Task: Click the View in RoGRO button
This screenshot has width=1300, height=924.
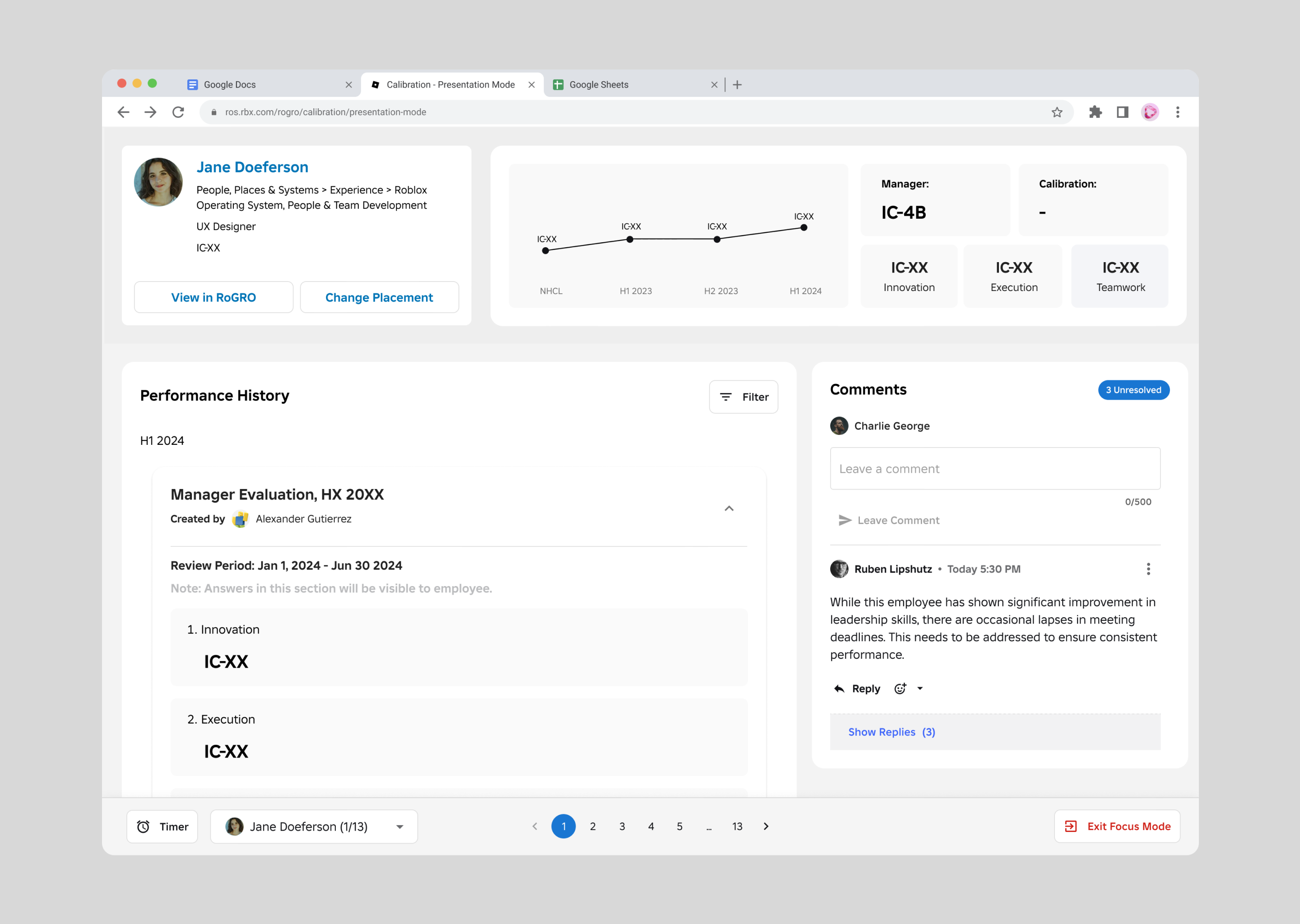Action: tap(214, 297)
